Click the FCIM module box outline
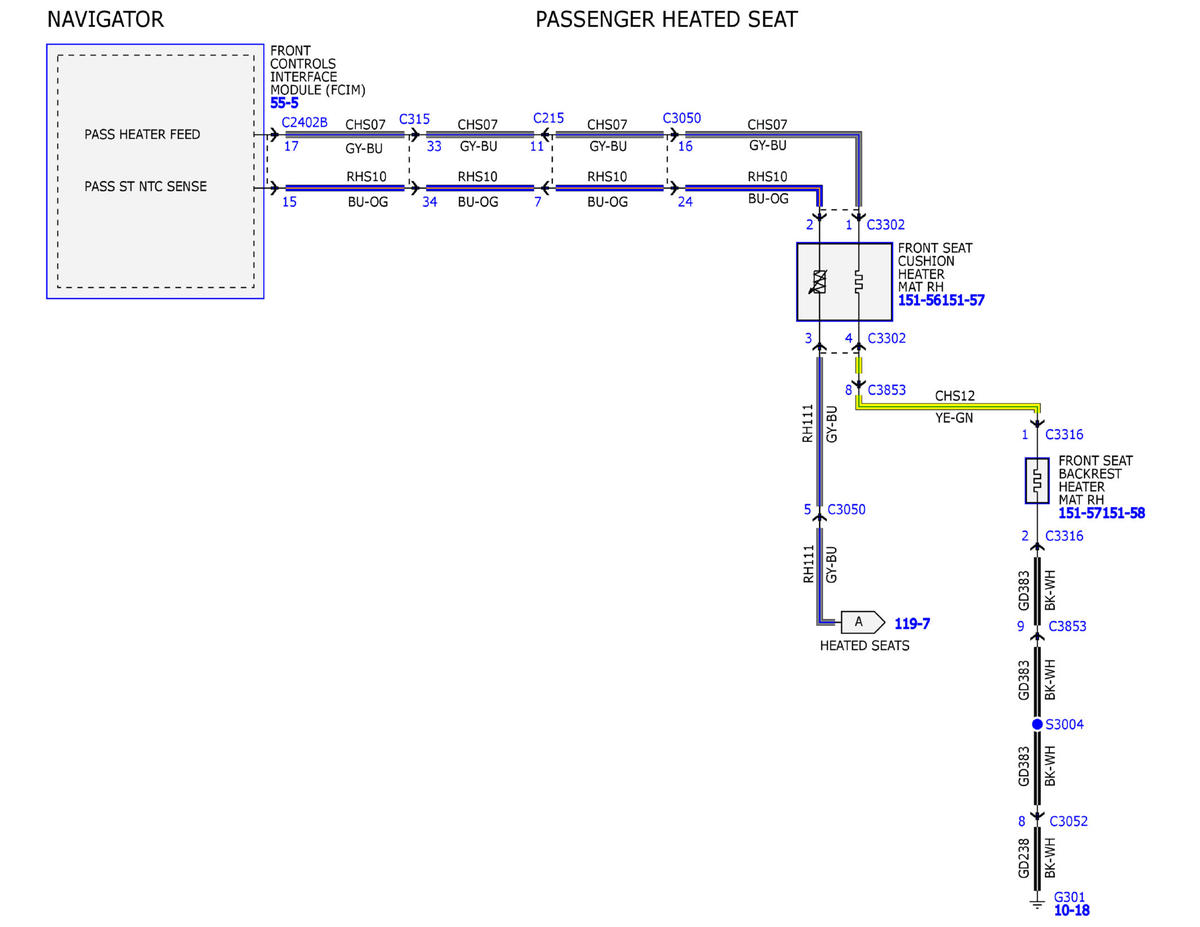 click(x=155, y=171)
